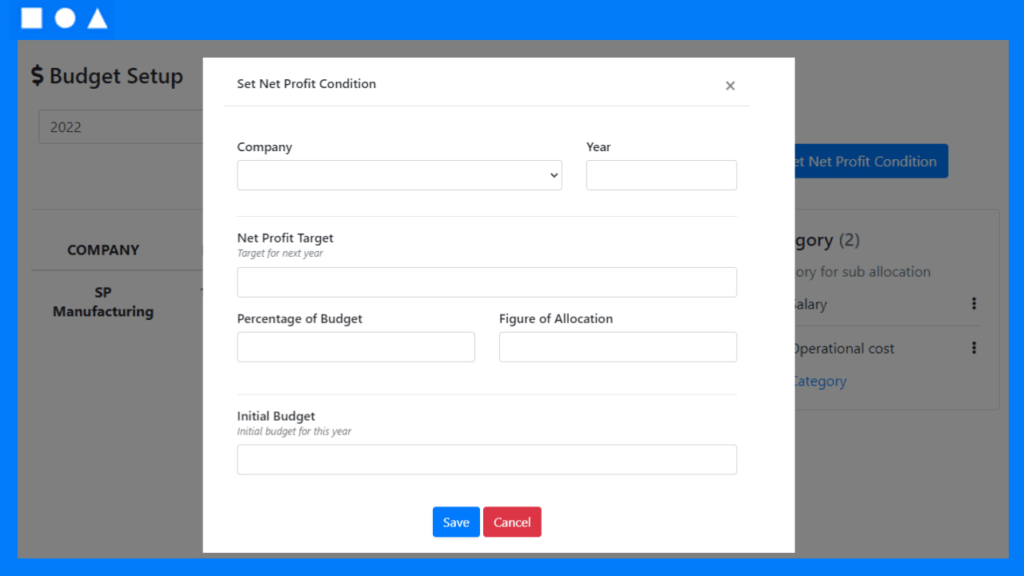Screen dimensions: 1024x576
Task: Click the white triangle icon in top bar
Action: pyautogui.click(x=97, y=18)
